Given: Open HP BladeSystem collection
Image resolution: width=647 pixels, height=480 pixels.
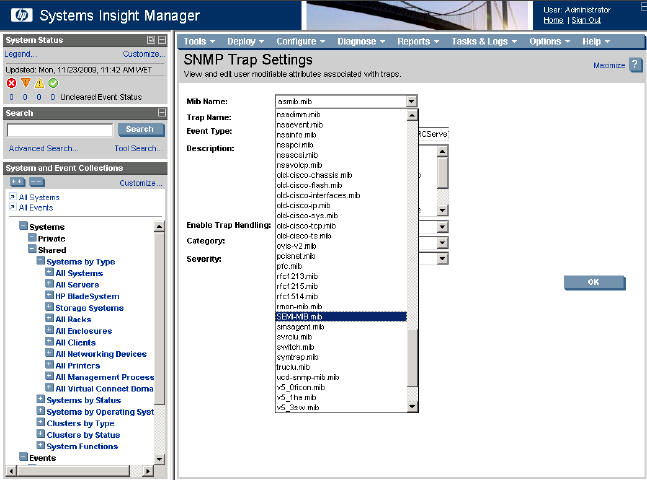Looking at the screenshot, I should (87, 296).
